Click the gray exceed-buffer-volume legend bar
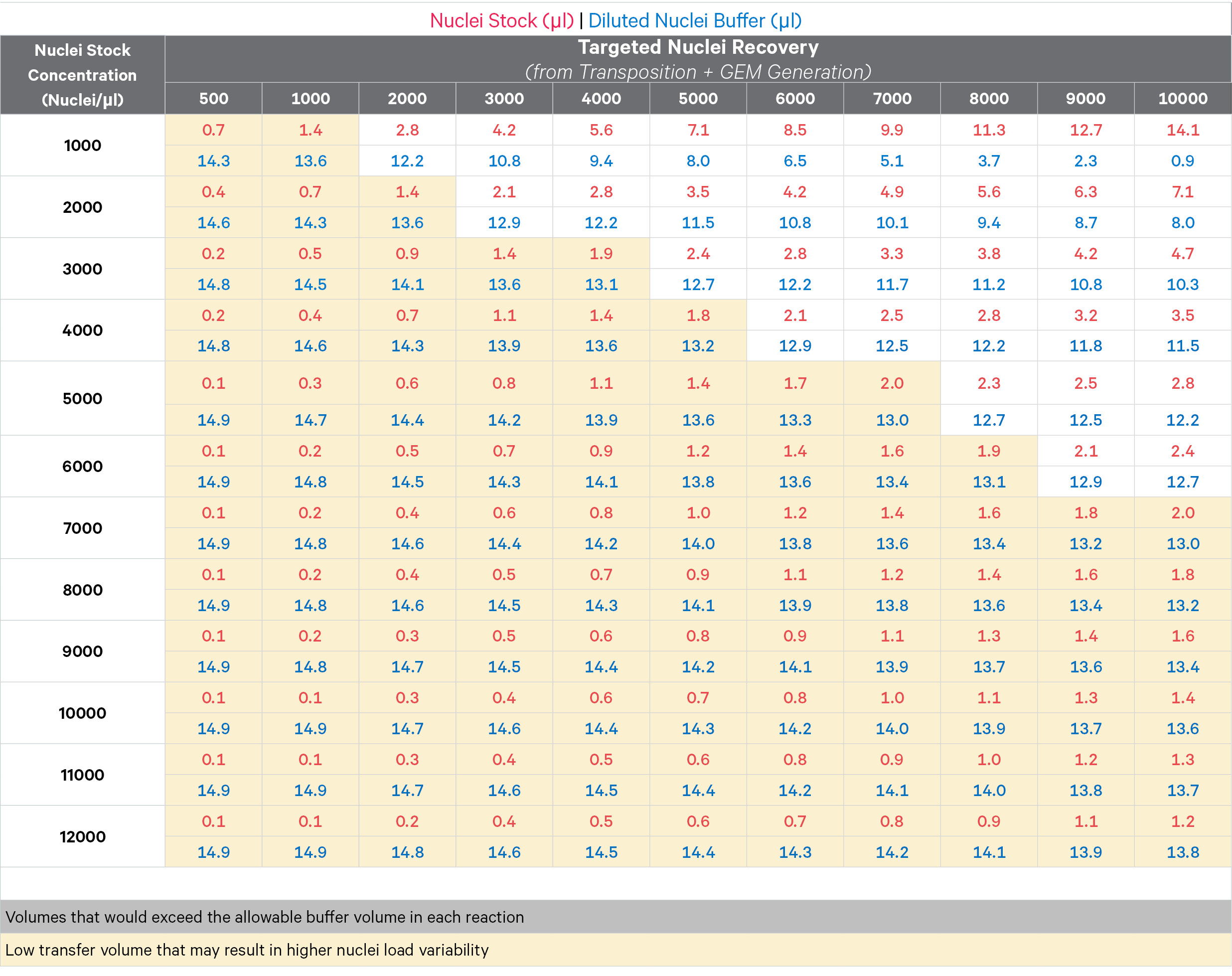1232x976 pixels. (x=616, y=917)
